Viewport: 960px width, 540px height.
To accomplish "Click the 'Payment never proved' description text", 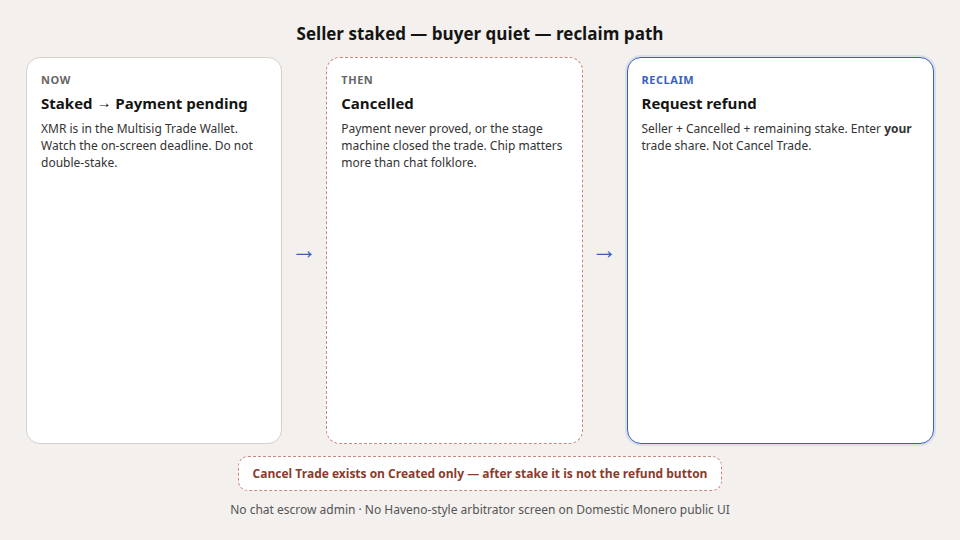I will (x=452, y=146).
